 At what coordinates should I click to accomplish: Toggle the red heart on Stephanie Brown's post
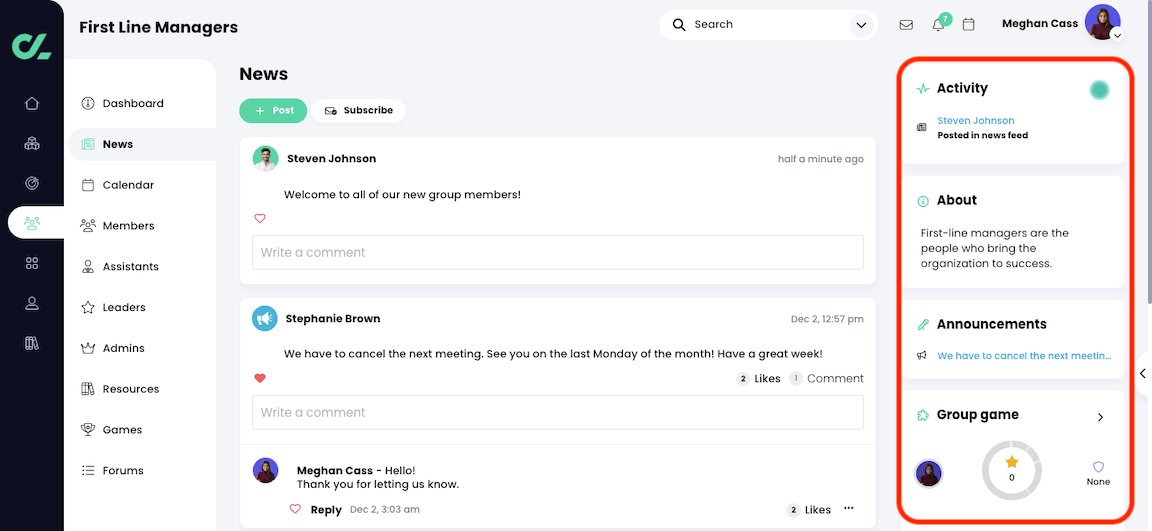coord(259,378)
